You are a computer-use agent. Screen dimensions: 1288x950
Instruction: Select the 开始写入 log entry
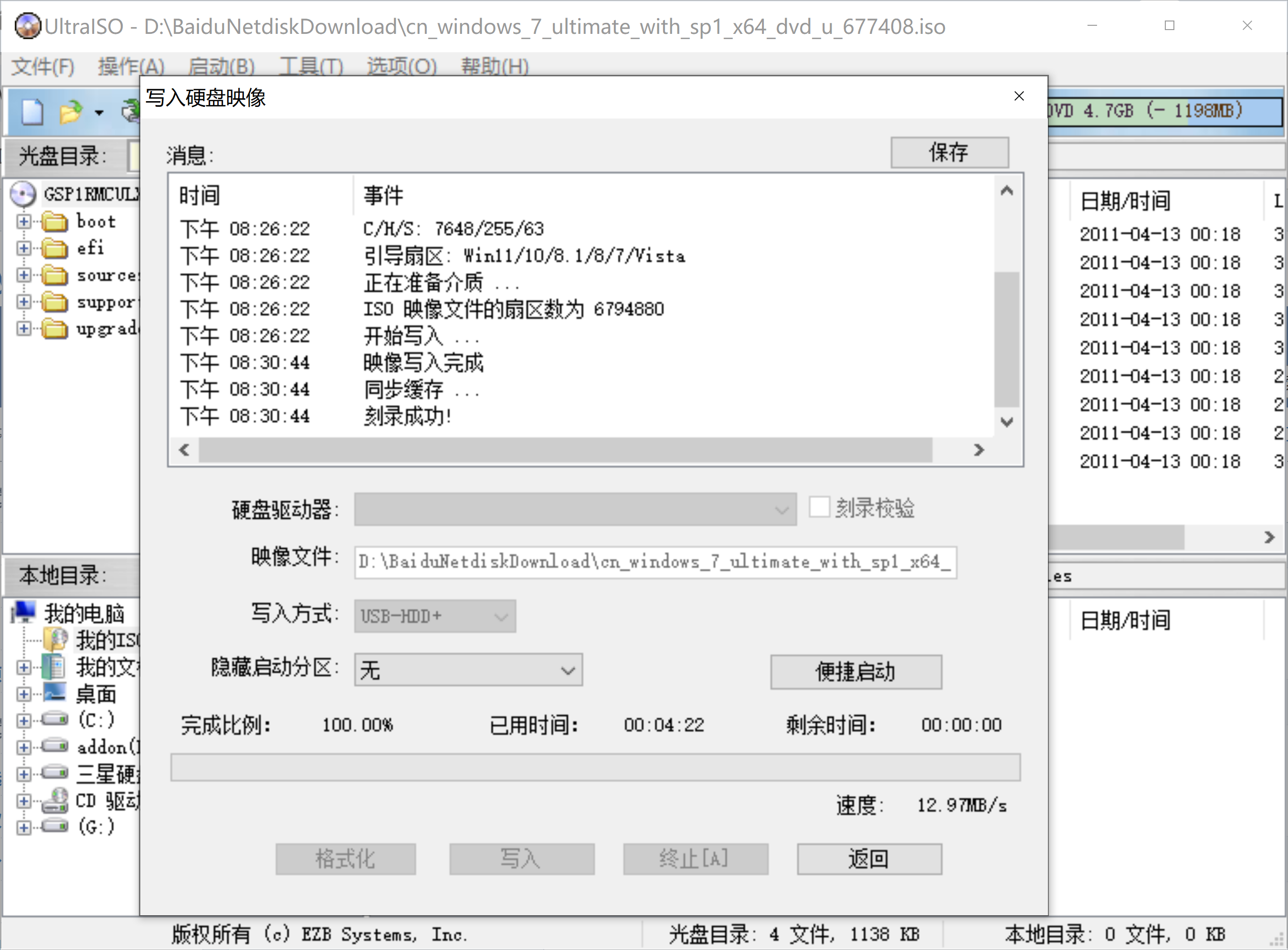click(x=421, y=335)
